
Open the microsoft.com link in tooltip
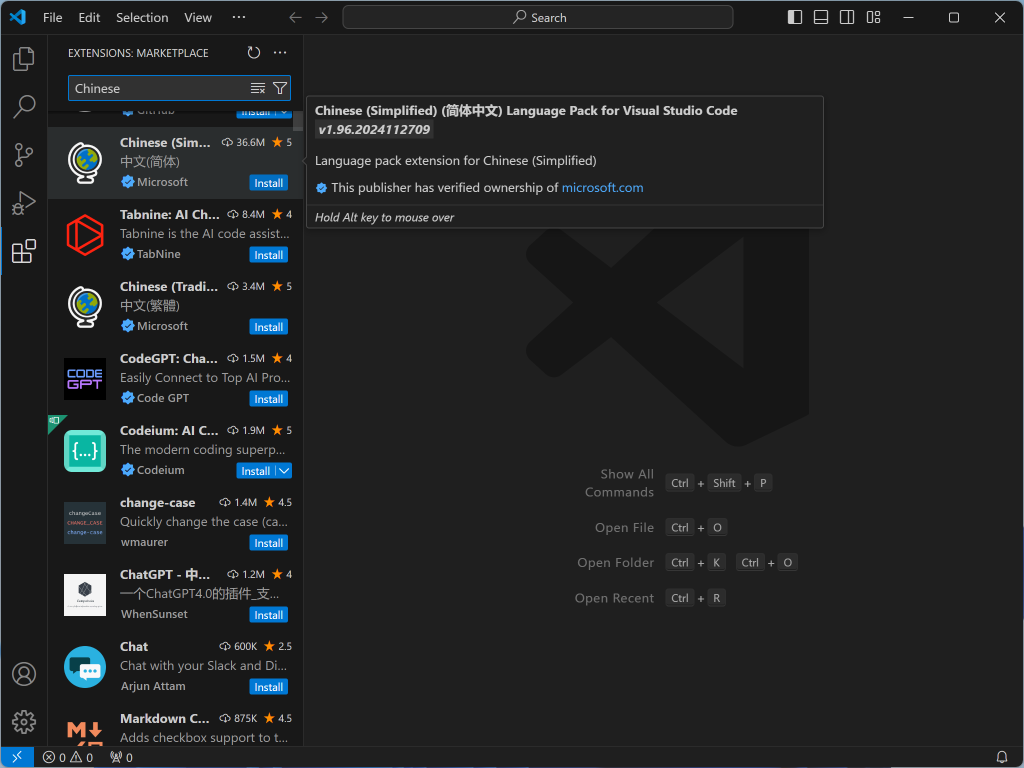click(602, 187)
